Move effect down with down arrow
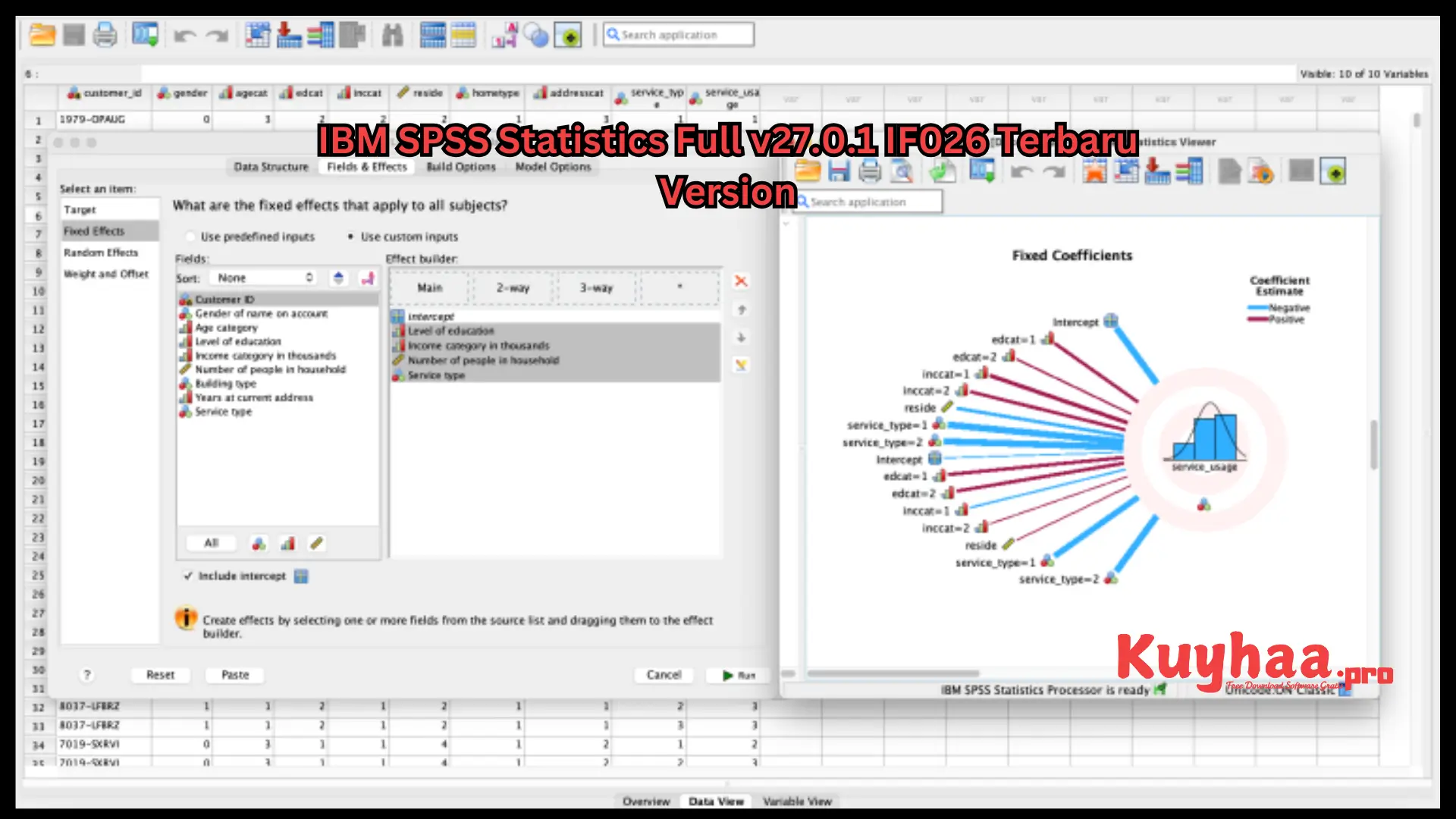This screenshot has width=1456, height=819. 742,337
